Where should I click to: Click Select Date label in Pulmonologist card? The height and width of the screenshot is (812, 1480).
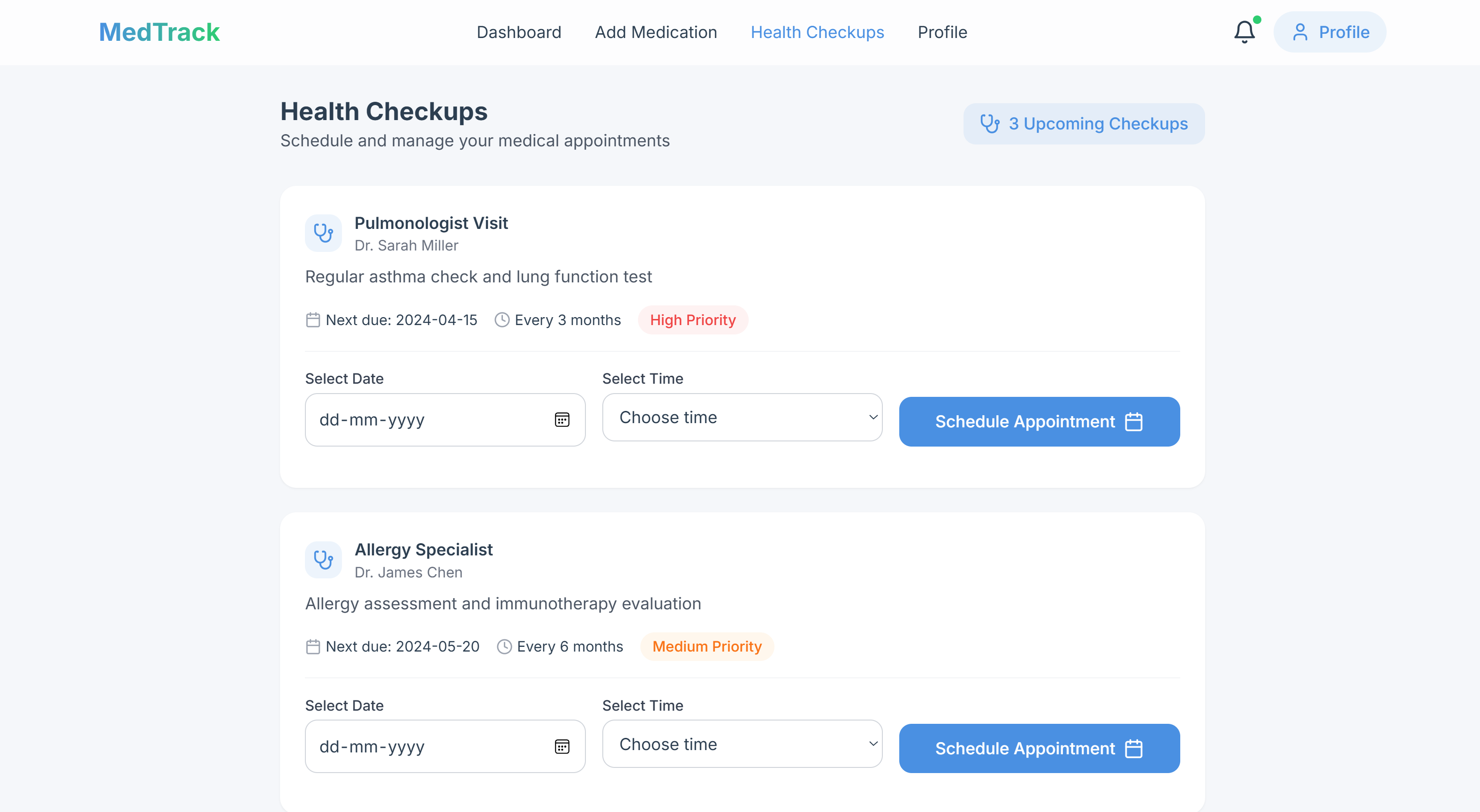coord(344,379)
